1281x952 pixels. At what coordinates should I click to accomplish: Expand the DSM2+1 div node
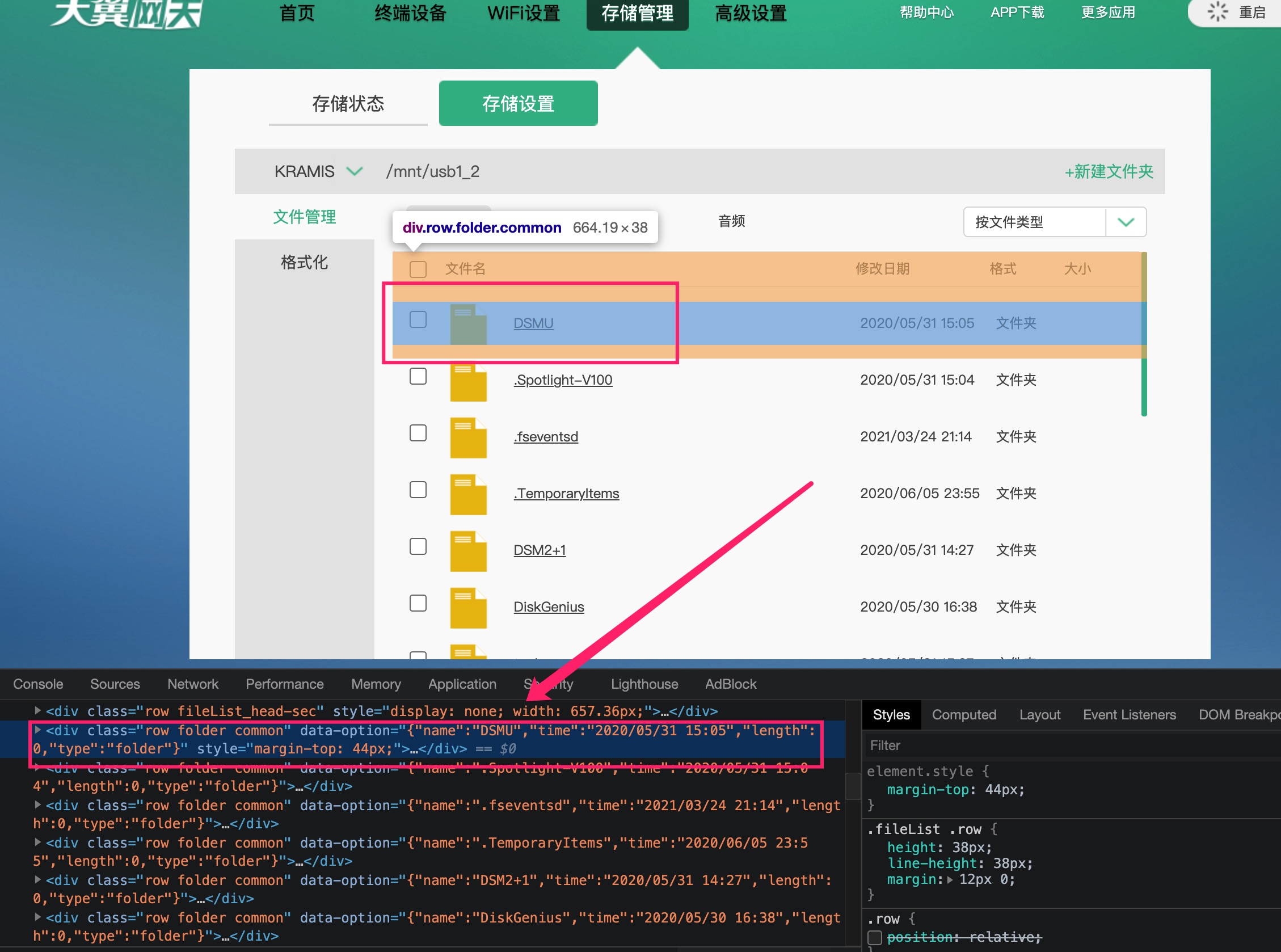(x=37, y=880)
